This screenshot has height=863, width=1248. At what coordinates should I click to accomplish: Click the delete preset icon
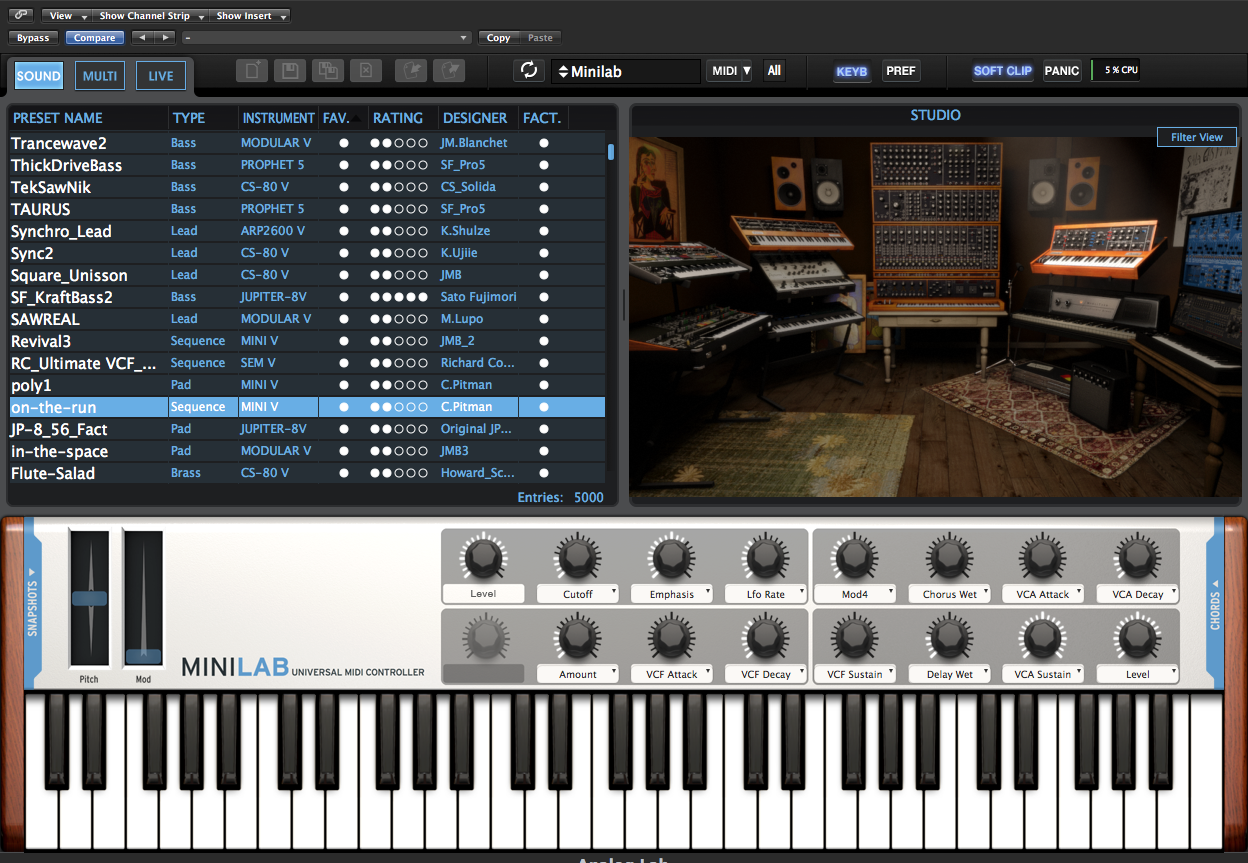click(x=365, y=71)
